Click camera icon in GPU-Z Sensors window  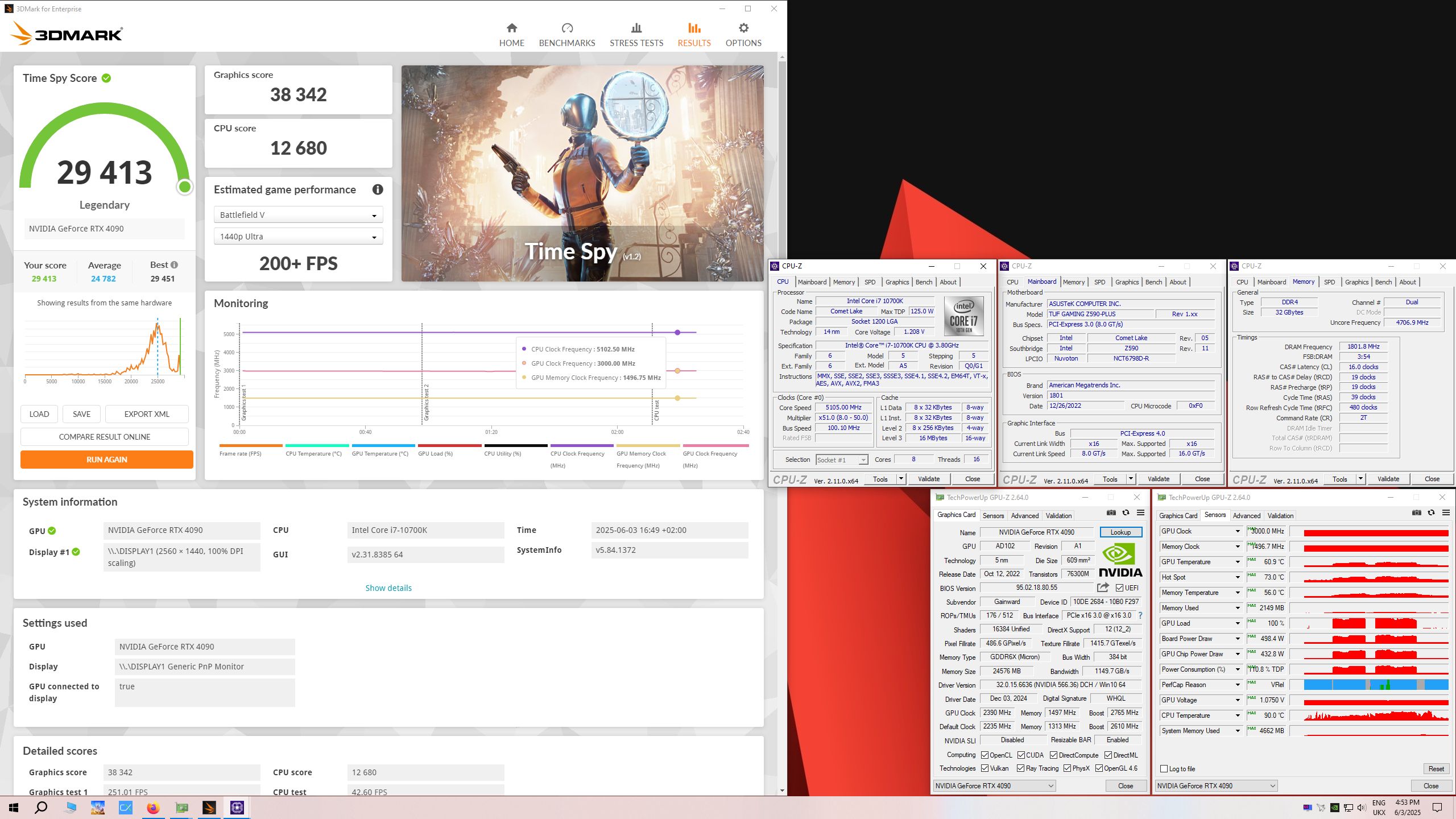(1416, 513)
